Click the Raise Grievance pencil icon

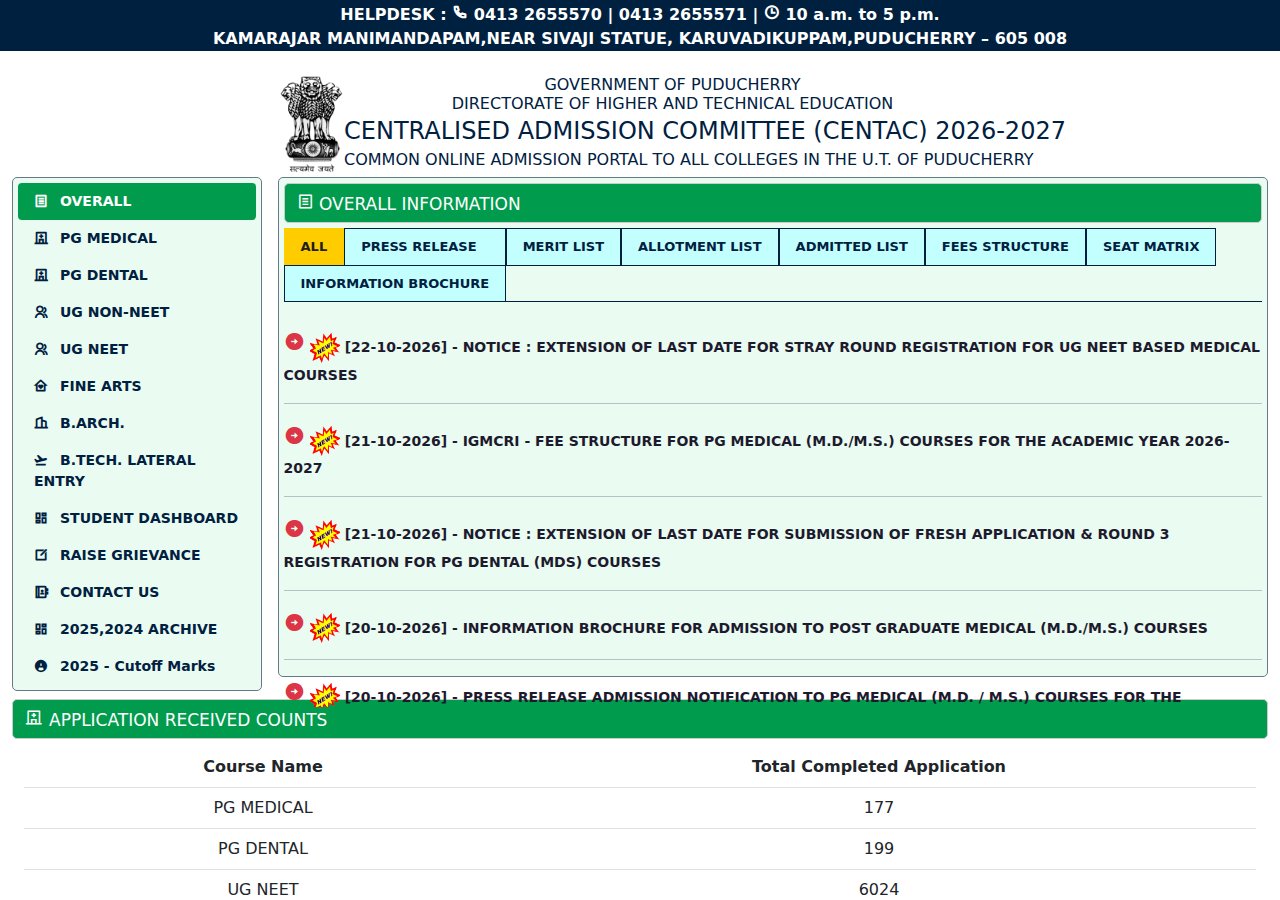click(x=41, y=555)
